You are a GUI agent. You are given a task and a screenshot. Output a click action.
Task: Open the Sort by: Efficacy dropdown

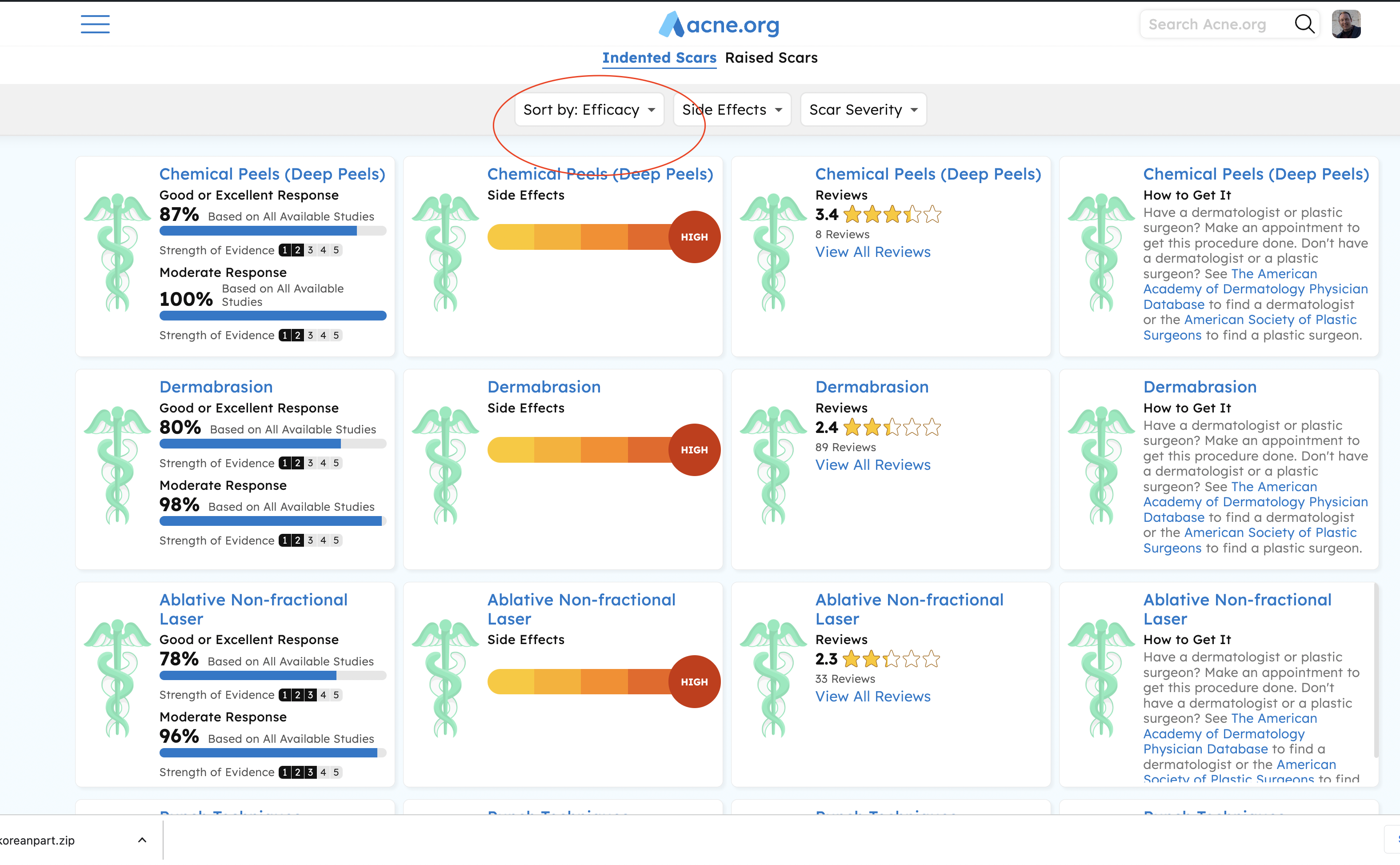(589, 109)
